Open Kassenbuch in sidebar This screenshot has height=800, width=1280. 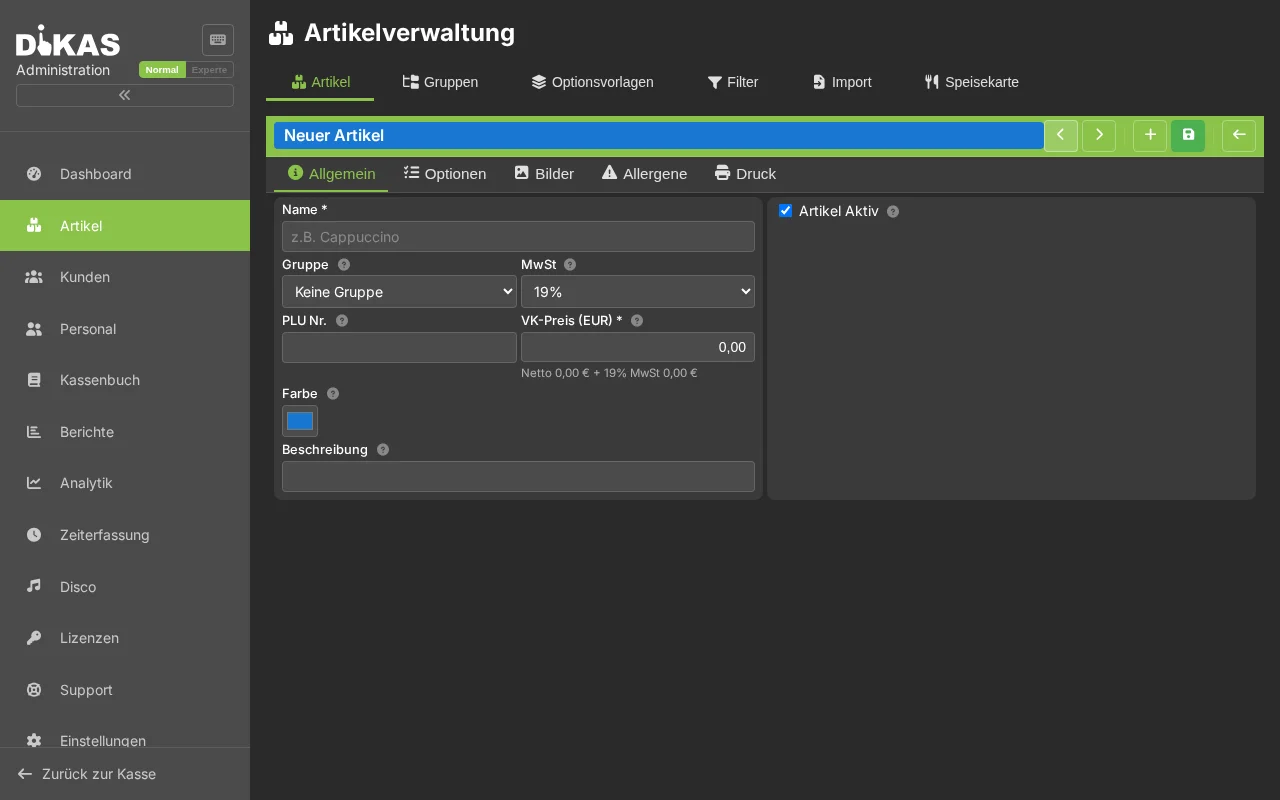pyautogui.click(x=125, y=380)
